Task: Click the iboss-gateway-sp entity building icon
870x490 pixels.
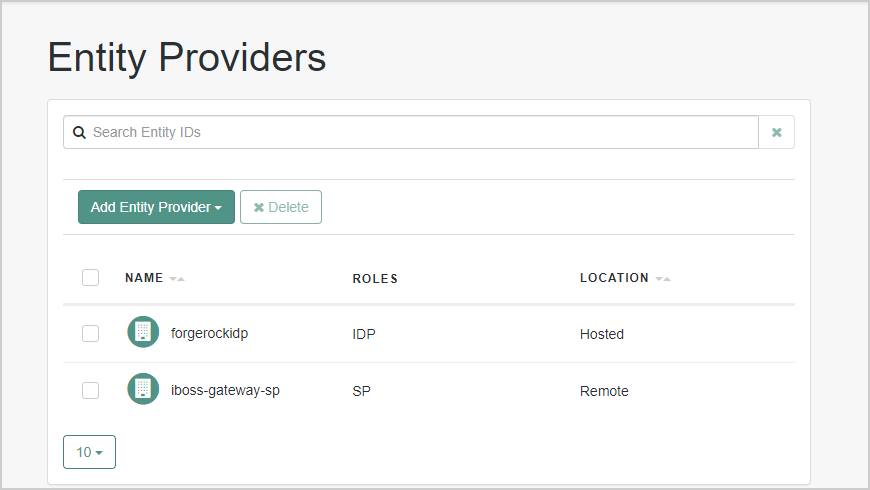Action: 143,389
